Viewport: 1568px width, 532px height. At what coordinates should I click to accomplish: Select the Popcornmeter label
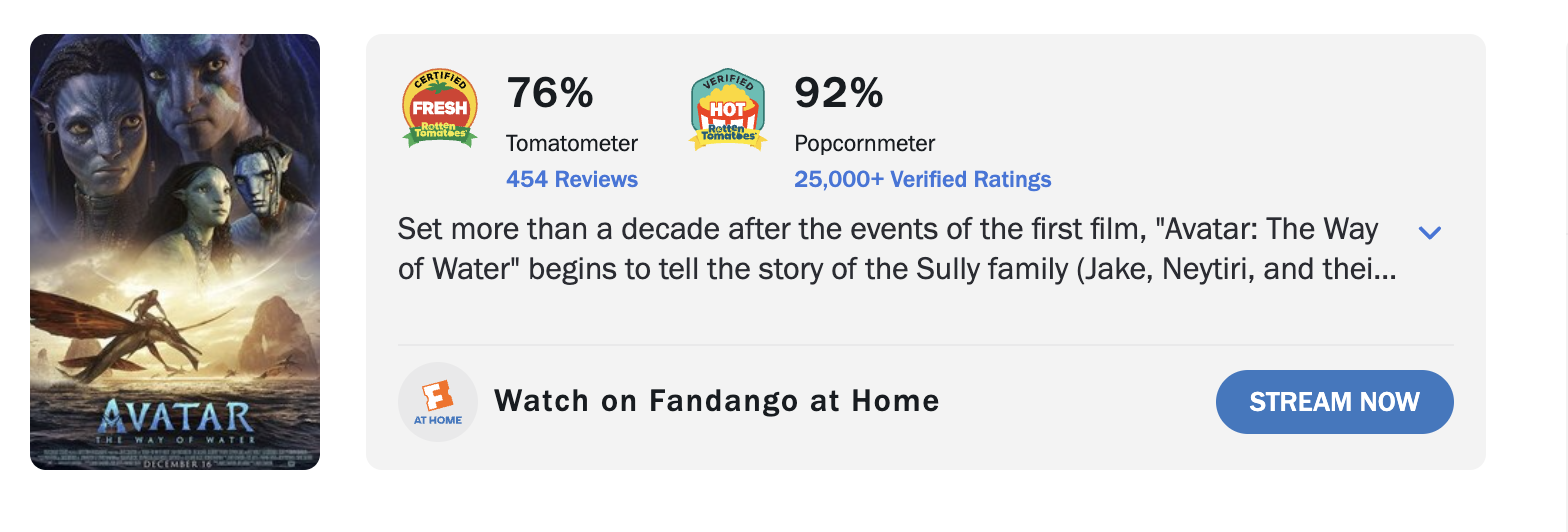click(x=865, y=144)
